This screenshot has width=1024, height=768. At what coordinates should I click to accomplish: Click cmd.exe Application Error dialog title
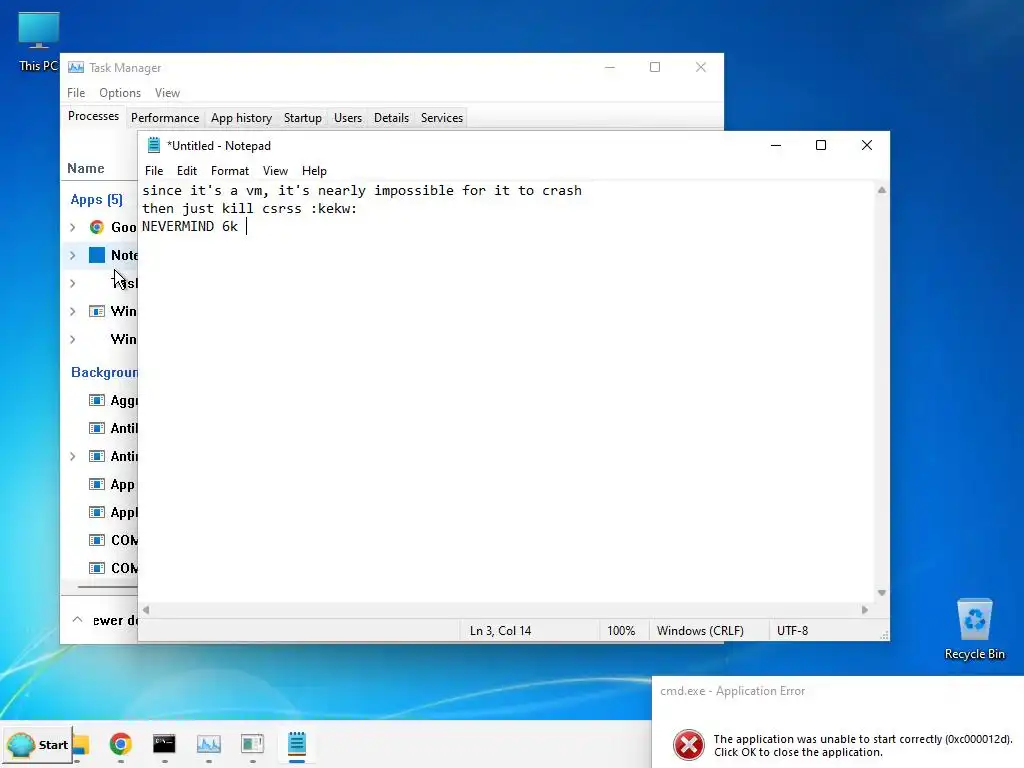coord(732,691)
